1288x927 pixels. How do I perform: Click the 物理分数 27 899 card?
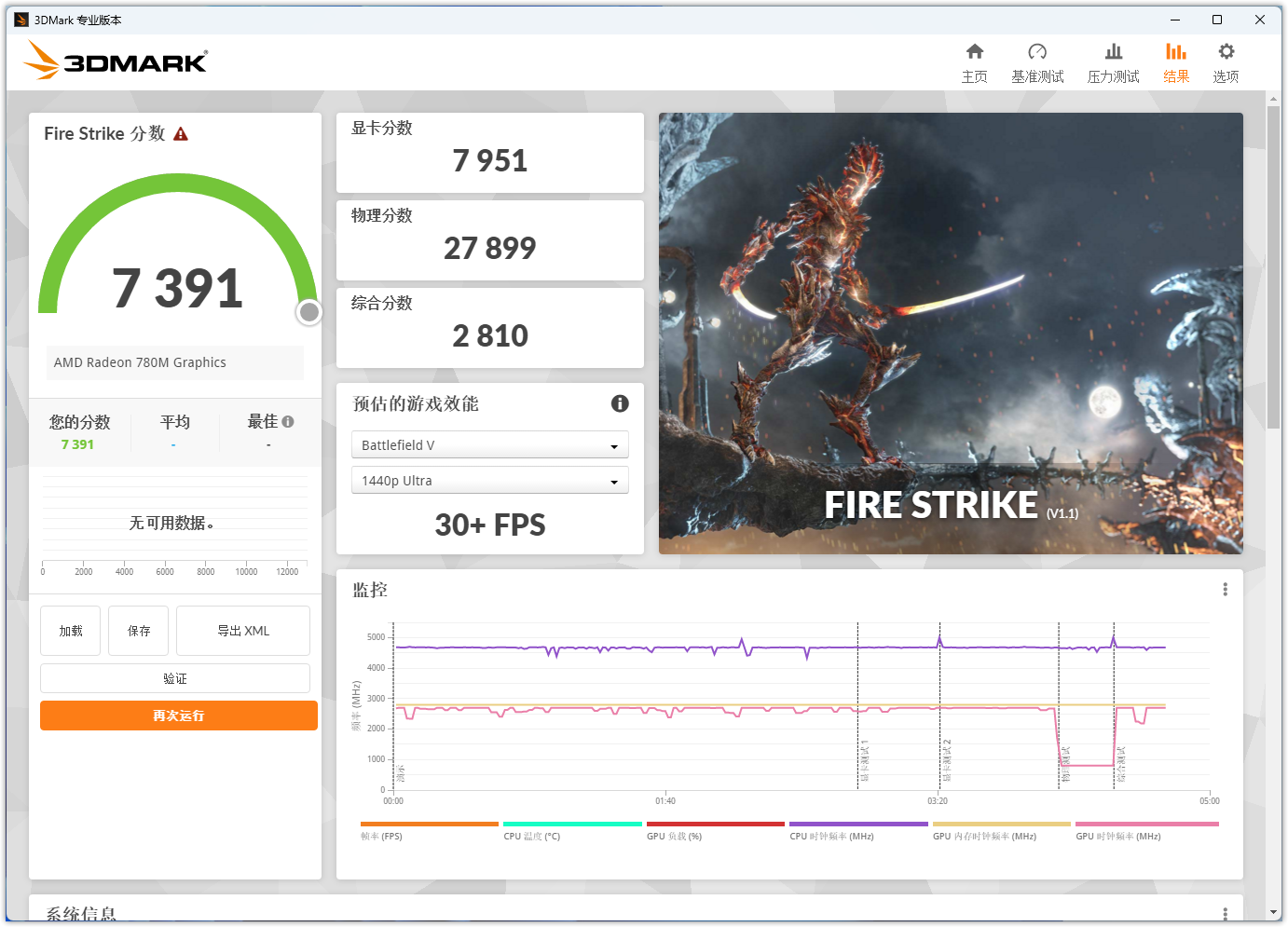(490, 240)
